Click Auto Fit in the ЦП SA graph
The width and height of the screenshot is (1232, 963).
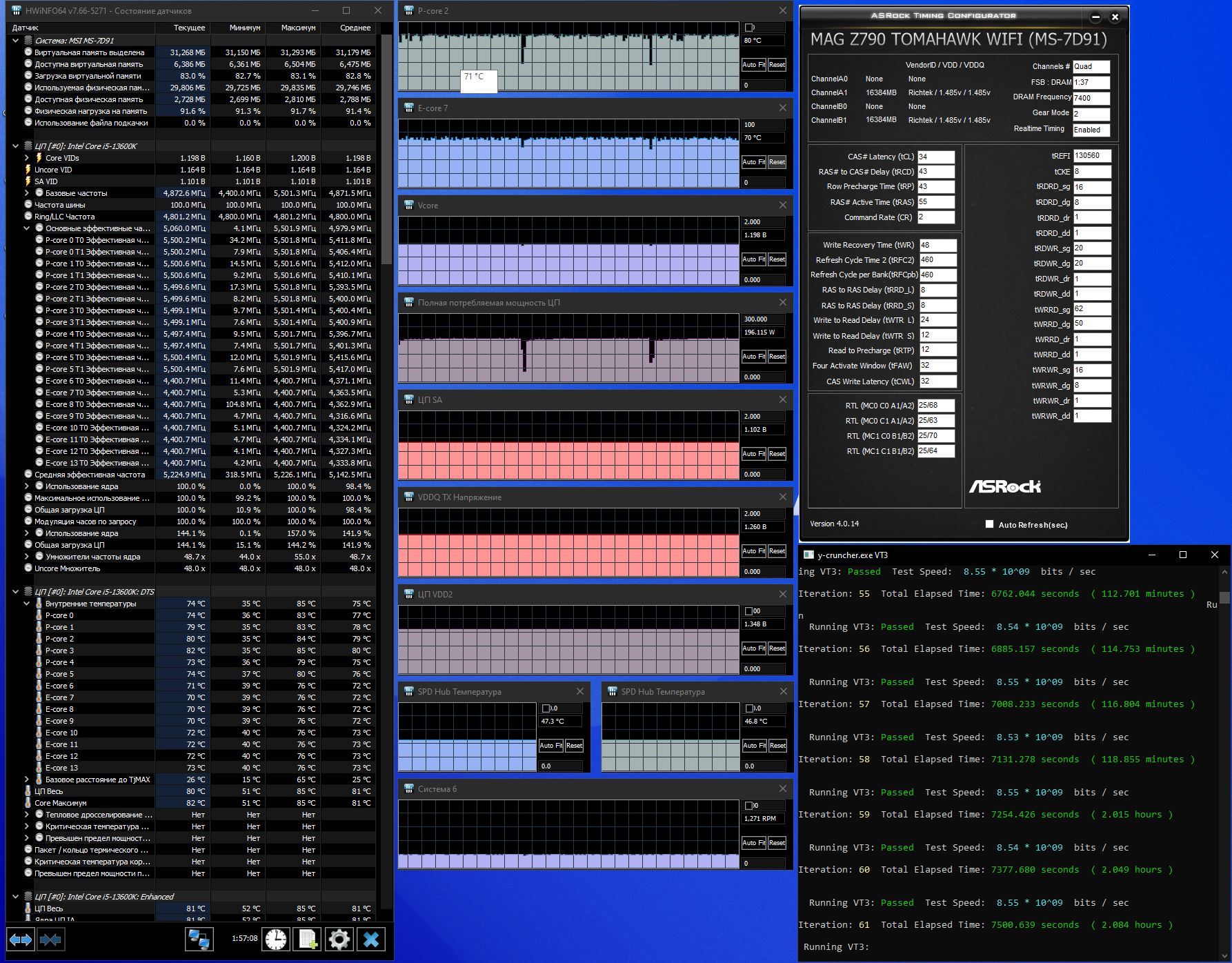tap(753, 454)
